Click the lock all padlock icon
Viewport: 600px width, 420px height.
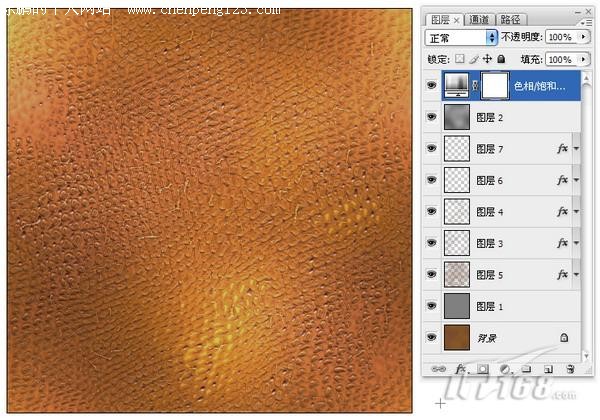click(x=501, y=60)
